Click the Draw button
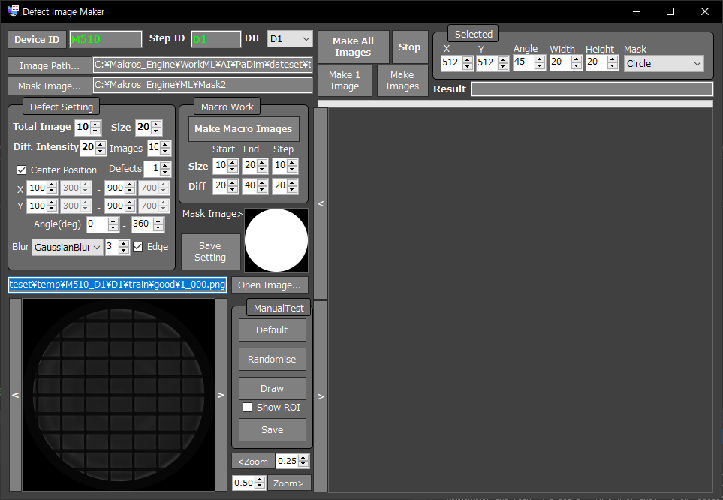 [272, 389]
